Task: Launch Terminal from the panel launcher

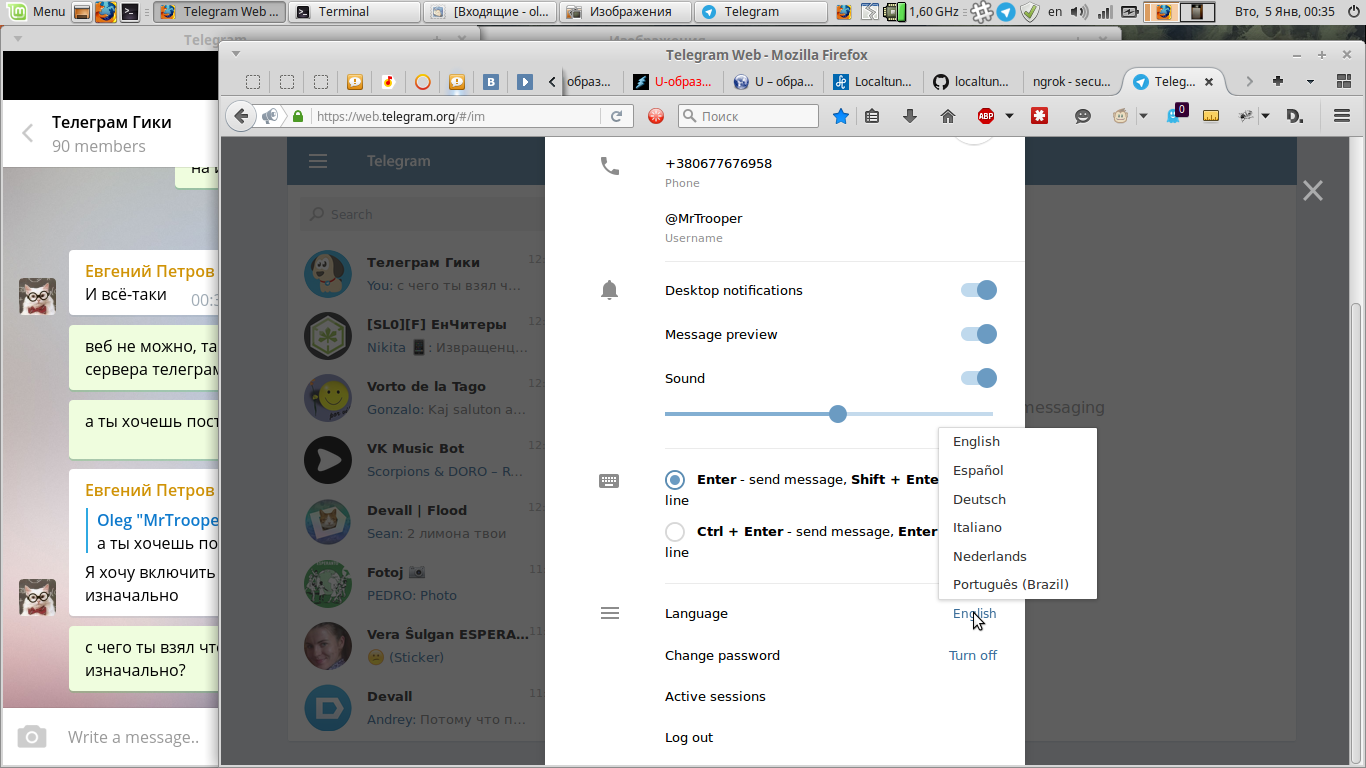Action: tap(130, 12)
